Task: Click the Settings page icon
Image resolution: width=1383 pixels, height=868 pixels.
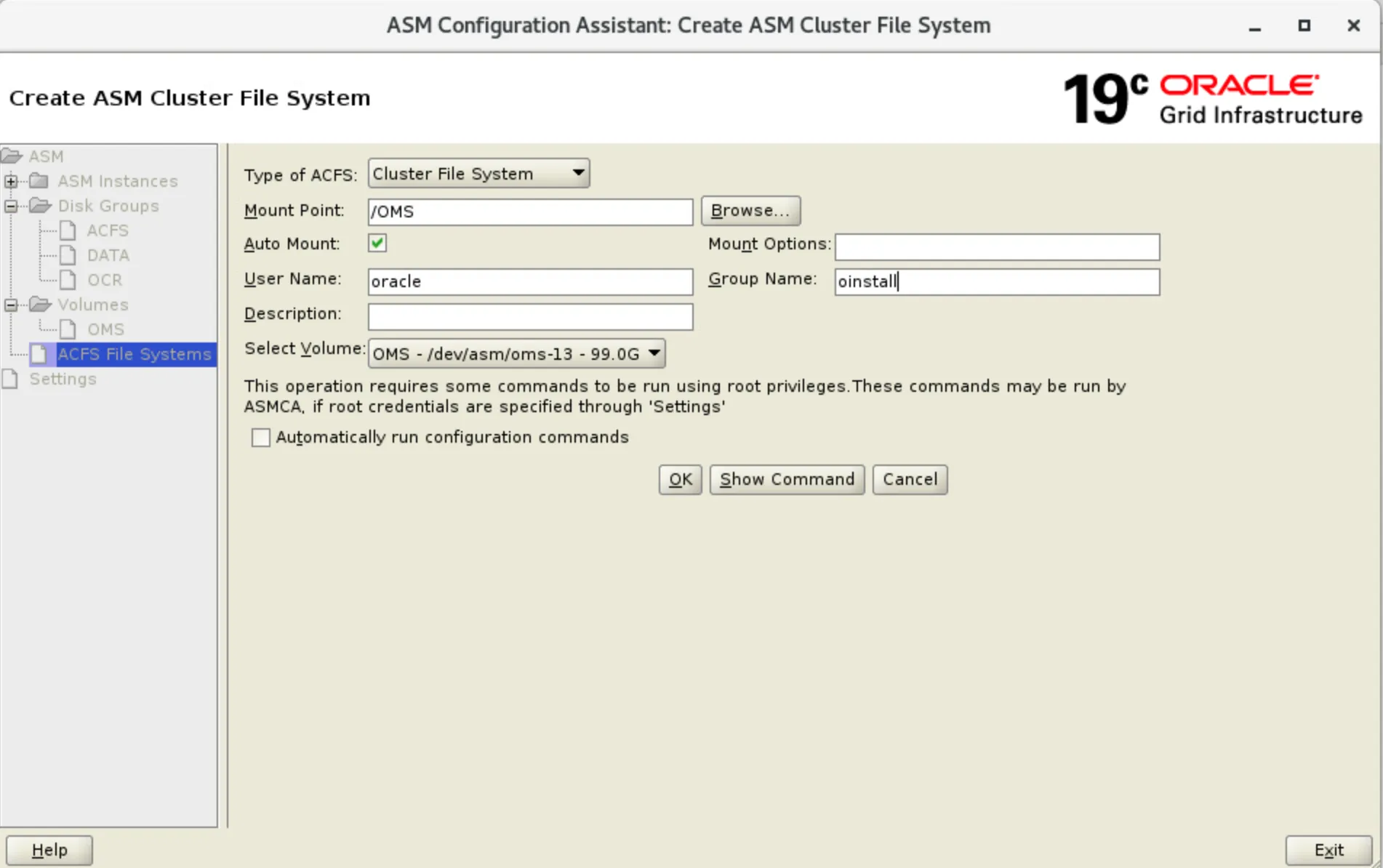Action: (10, 379)
